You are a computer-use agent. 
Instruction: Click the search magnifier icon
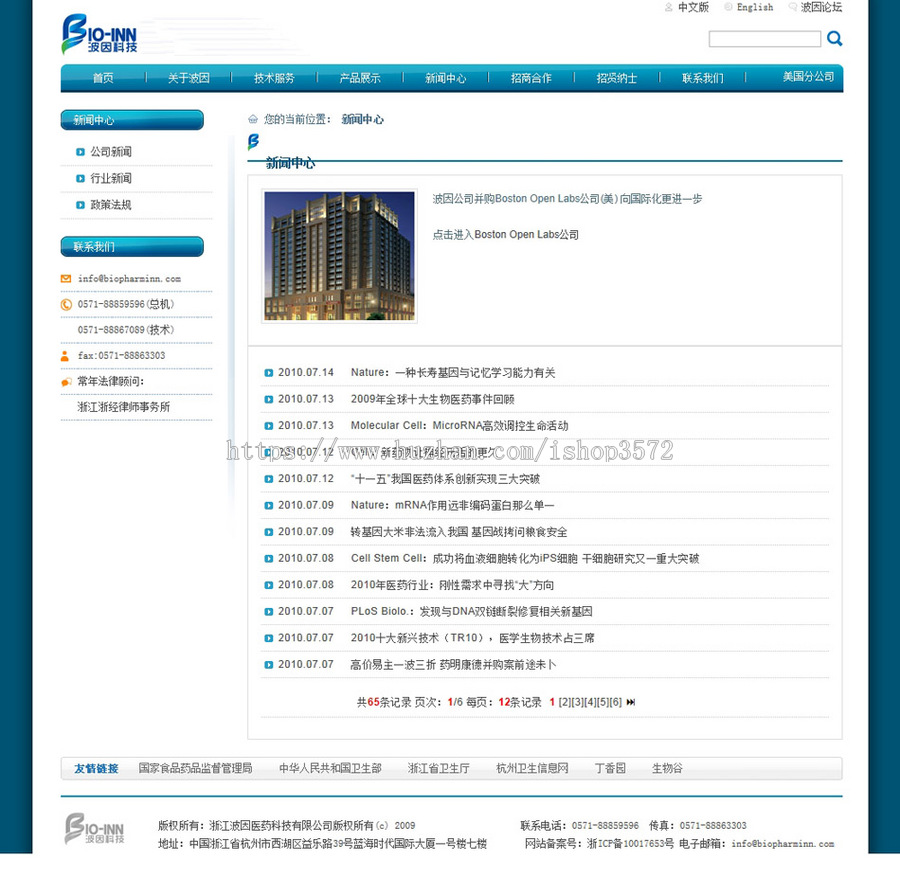834,38
